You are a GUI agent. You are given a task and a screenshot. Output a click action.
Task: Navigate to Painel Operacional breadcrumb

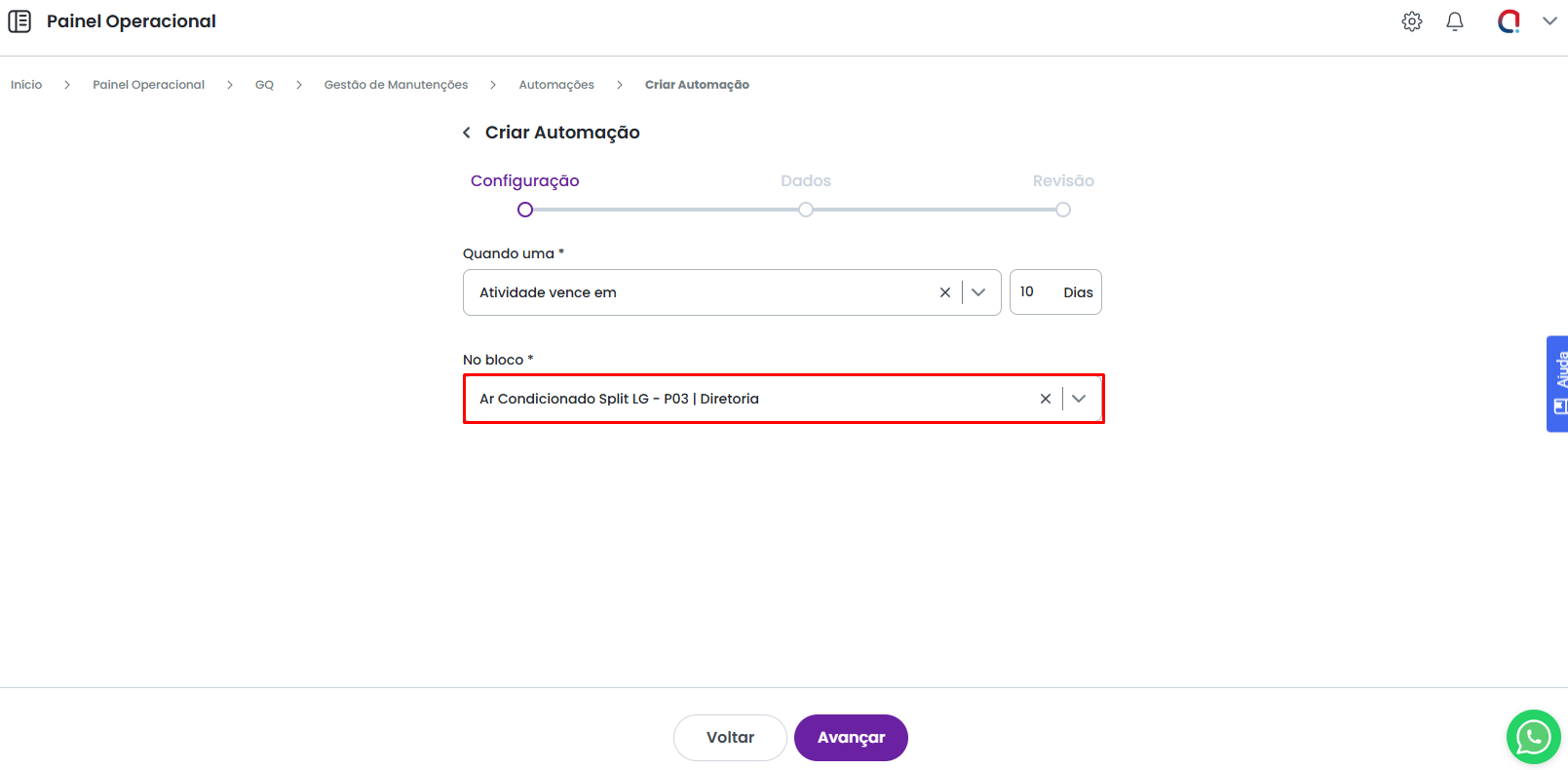pos(148,85)
